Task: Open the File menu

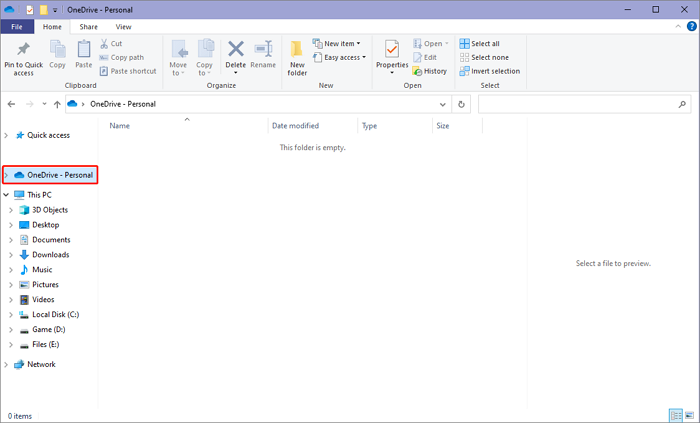Action: click(18, 27)
